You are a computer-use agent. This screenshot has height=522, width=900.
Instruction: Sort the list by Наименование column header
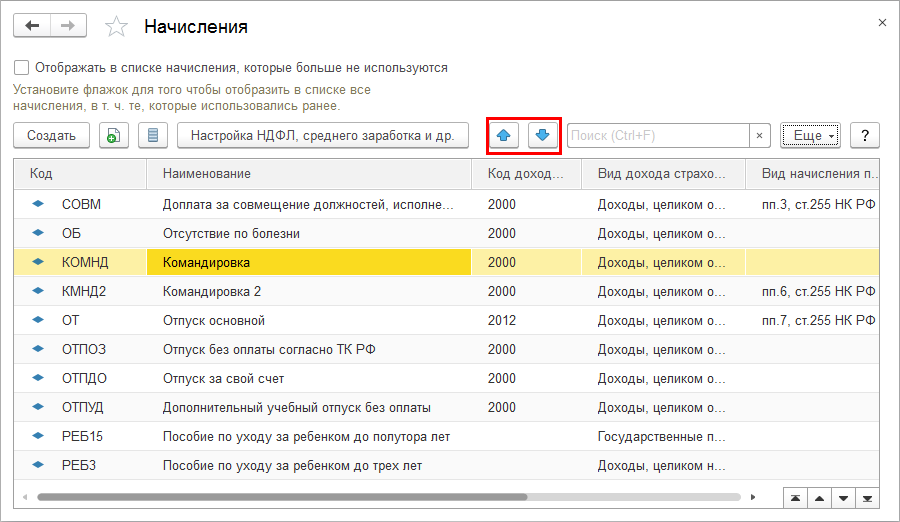(x=310, y=174)
